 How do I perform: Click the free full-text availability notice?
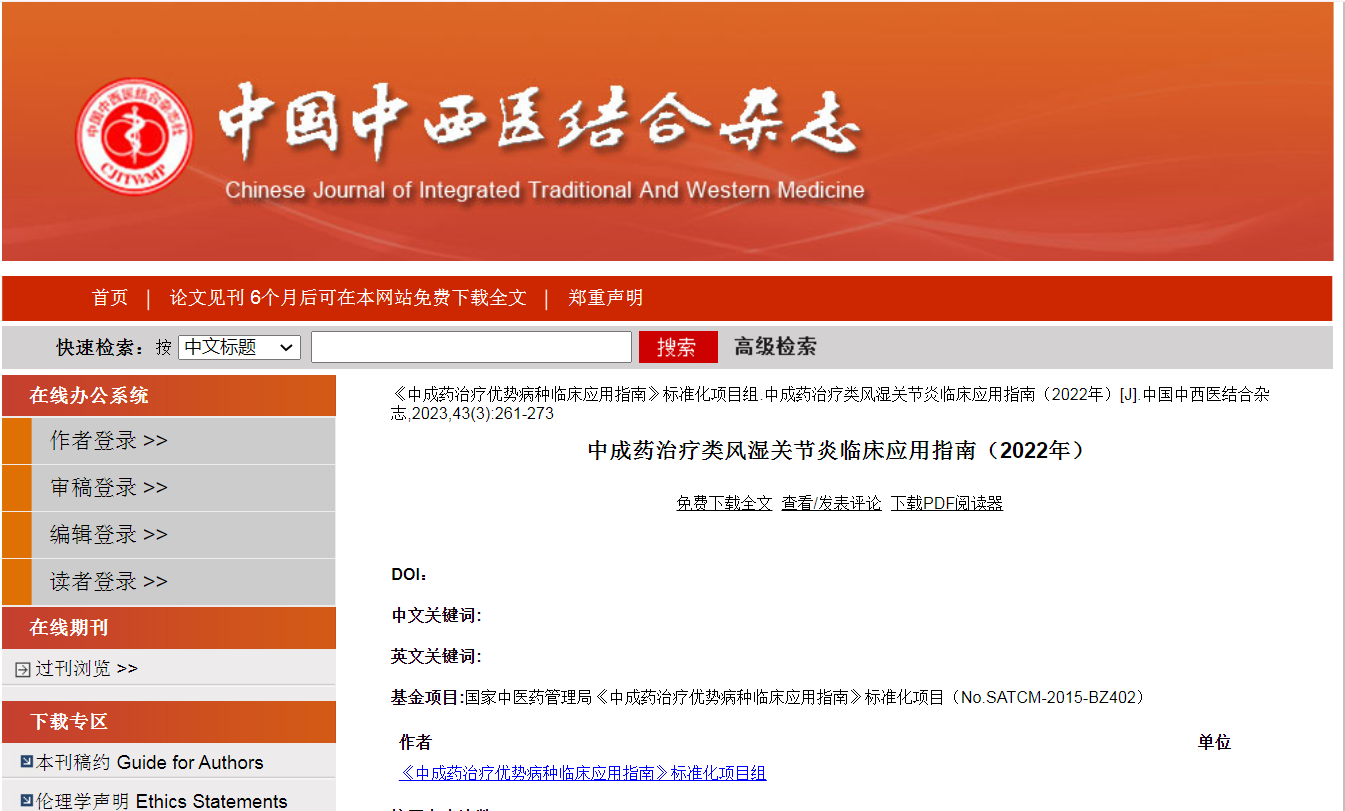(348, 297)
